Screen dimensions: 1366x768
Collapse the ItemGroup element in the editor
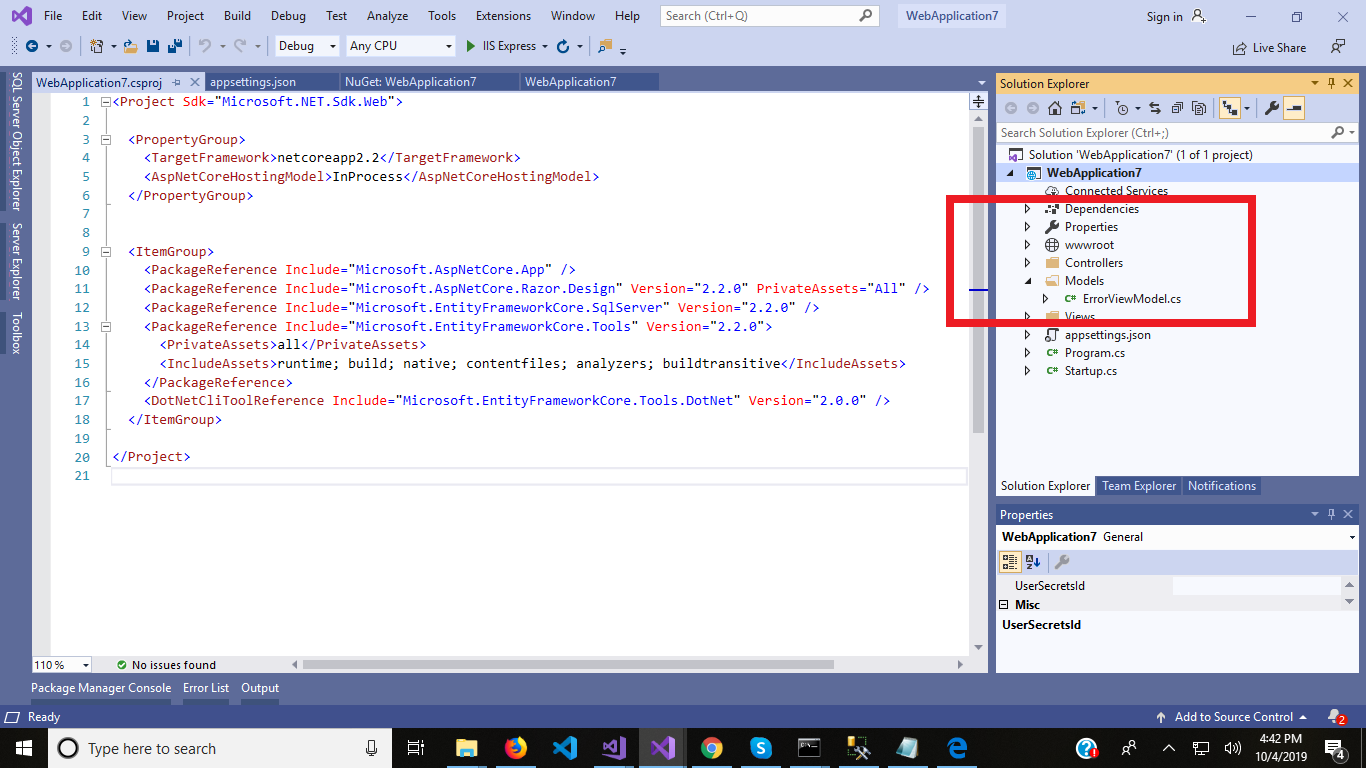pyautogui.click(x=105, y=252)
